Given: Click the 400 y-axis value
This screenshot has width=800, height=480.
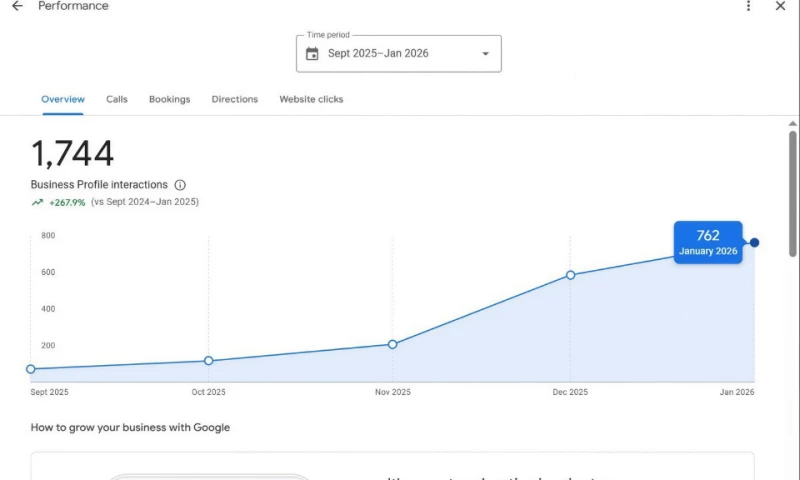Looking at the screenshot, I should point(48,309).
